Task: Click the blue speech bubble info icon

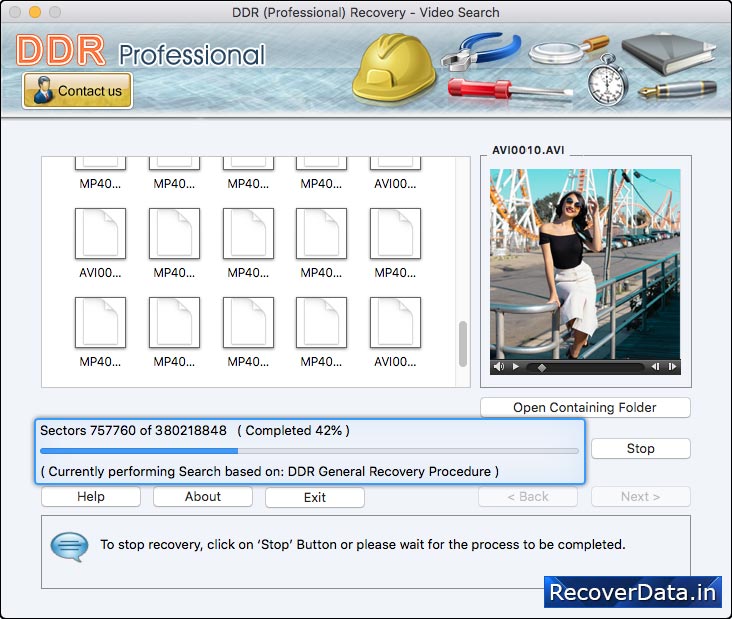Action: click(69, 546)
